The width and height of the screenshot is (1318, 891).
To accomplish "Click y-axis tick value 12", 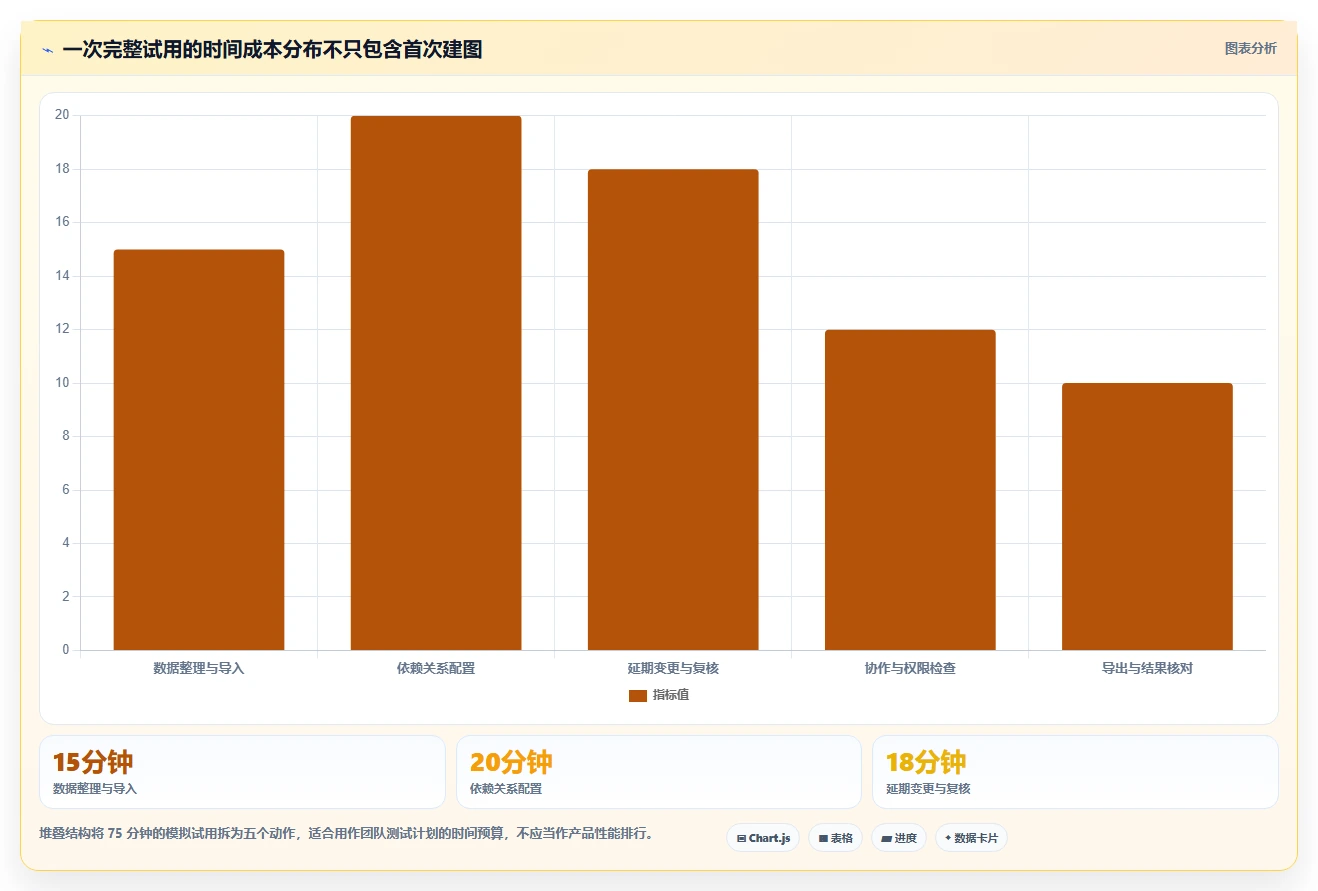I will (63, 329).
